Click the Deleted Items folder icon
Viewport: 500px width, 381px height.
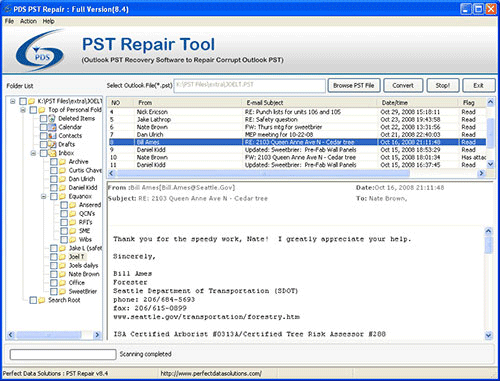click(52, 118)
